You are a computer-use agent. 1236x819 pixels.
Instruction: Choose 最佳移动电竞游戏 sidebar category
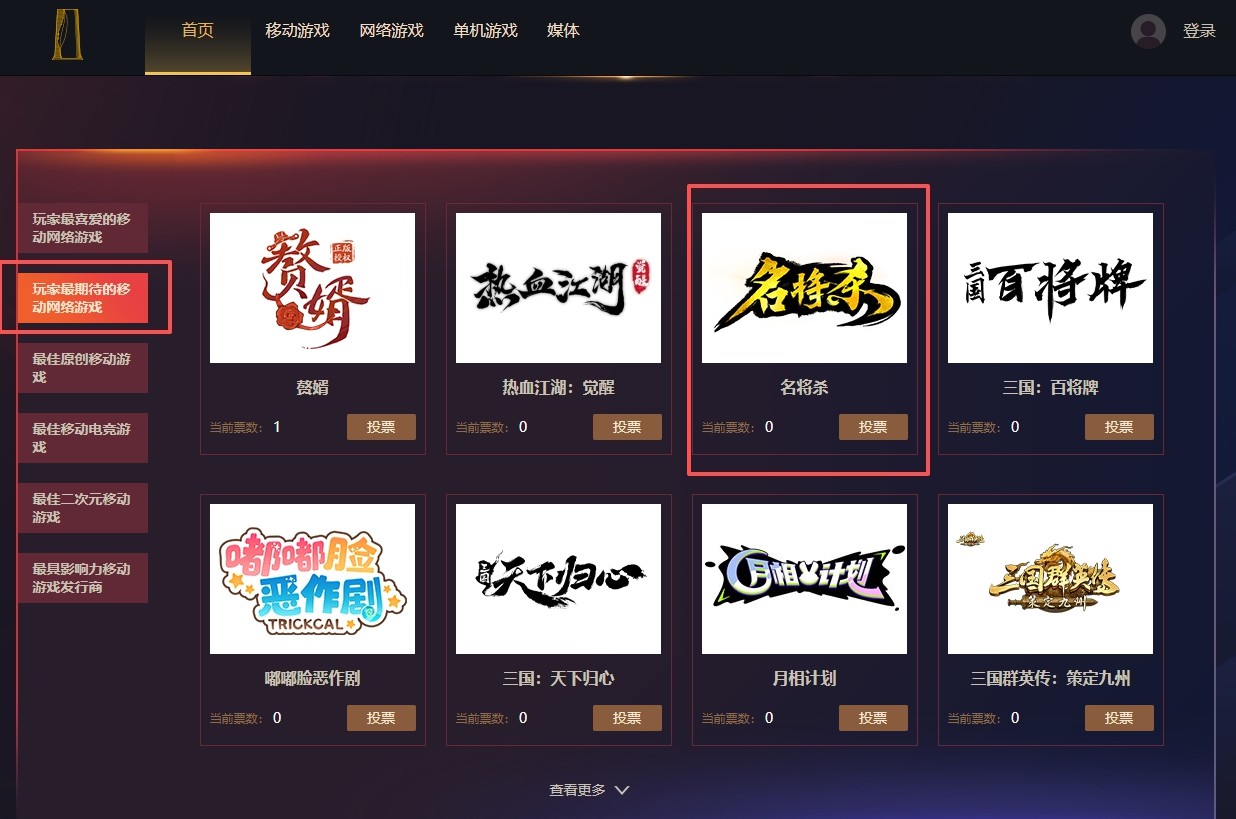[x=82, y=438]
